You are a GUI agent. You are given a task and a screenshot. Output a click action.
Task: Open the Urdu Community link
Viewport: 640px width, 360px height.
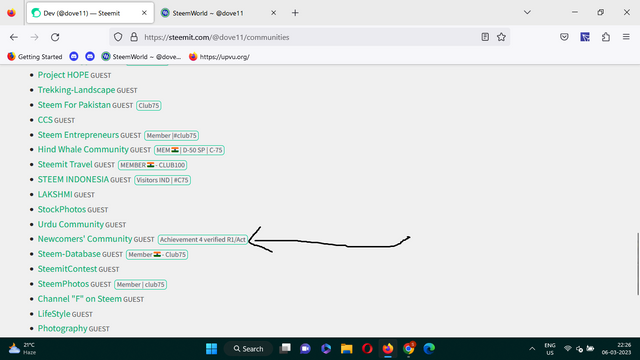pos(71,224)
